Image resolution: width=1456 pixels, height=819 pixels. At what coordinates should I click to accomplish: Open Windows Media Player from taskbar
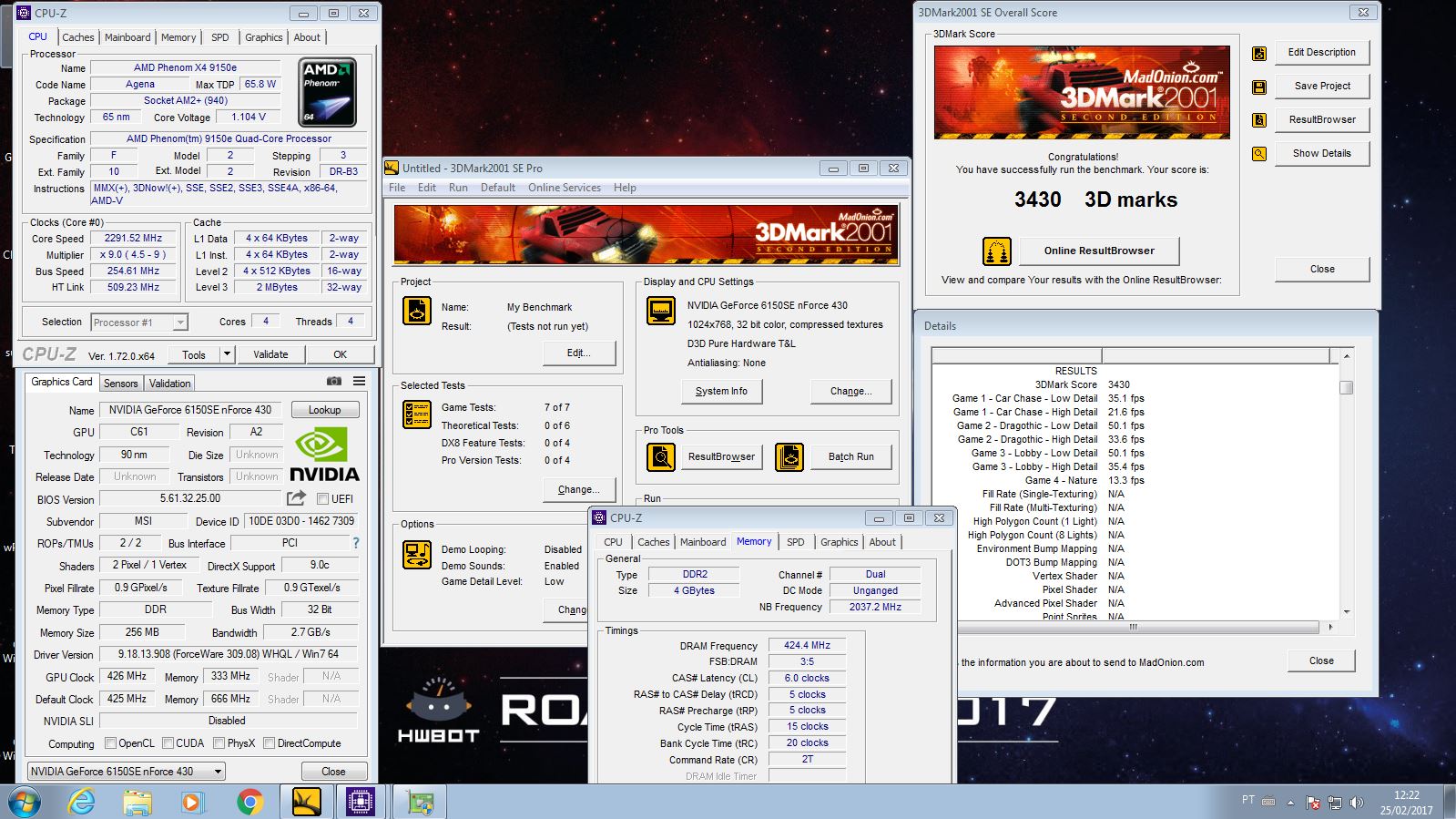[x=191, y=803]
